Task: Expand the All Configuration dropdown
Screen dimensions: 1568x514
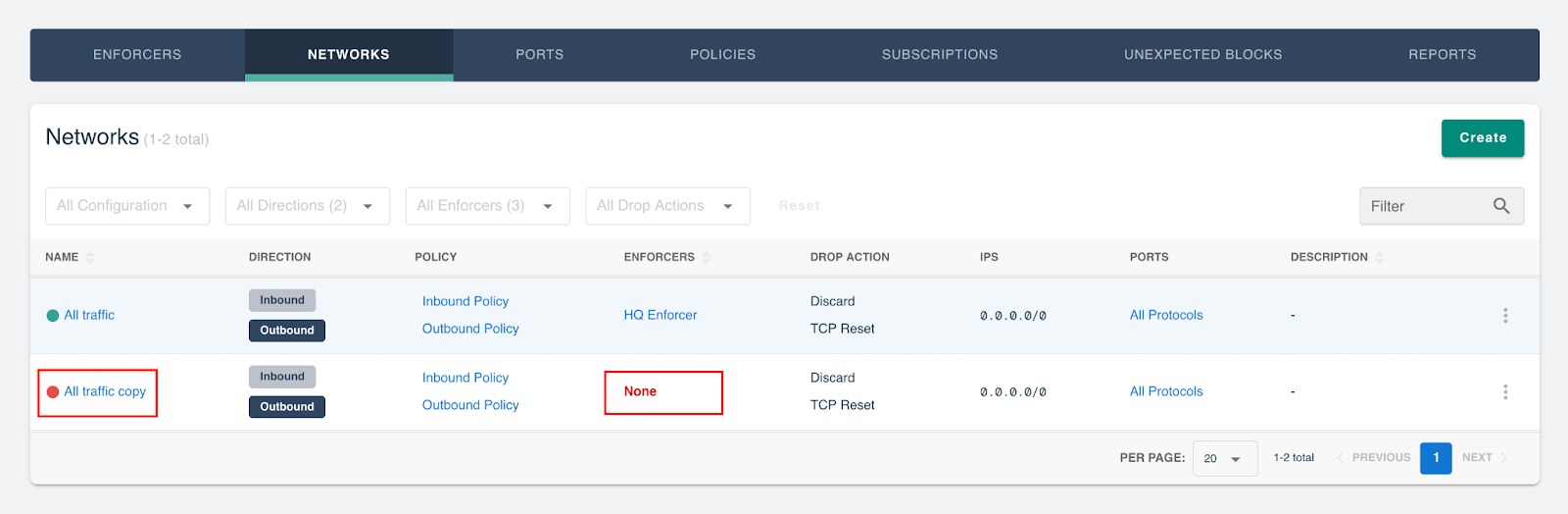Action: (127, 206)
